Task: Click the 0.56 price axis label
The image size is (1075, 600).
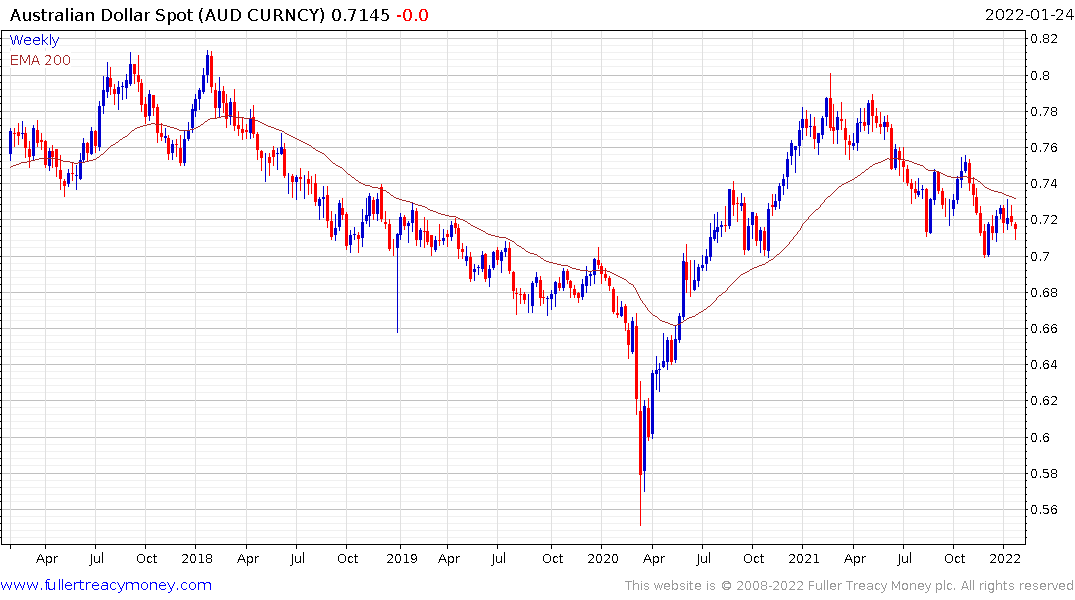Action: tap(1044, 509)
